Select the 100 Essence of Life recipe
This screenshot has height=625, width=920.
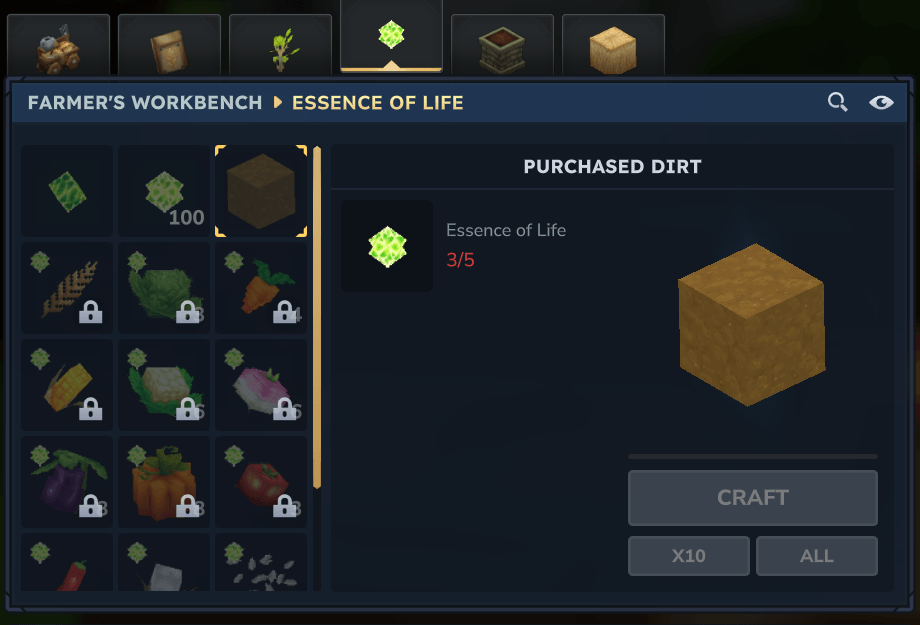[164, 191]
